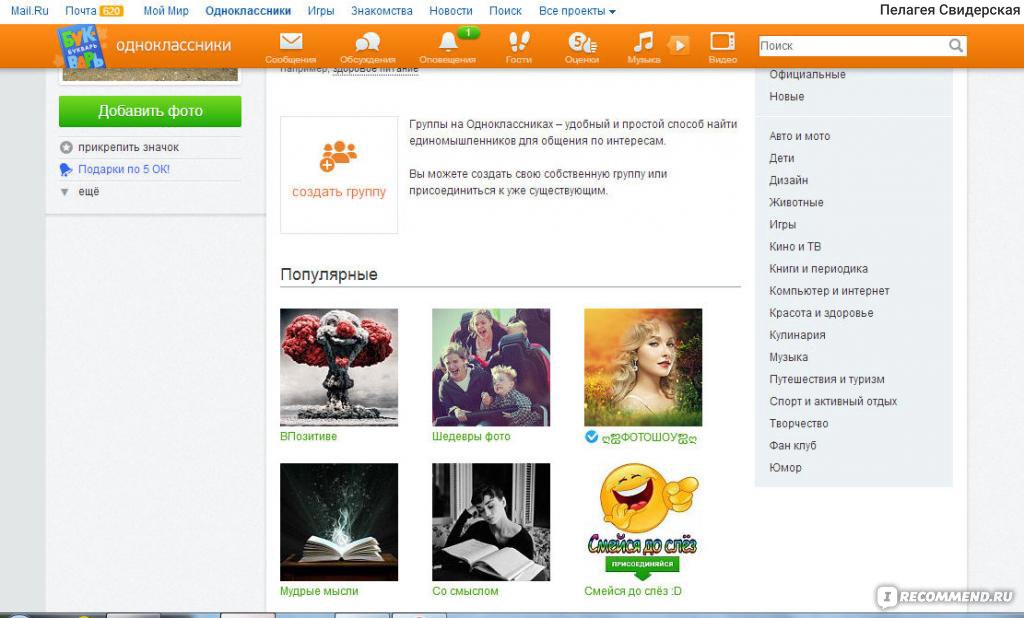Click ФОТОШОУ group name link
This screenshot has width=1024, height=618.
click(649, 438)
